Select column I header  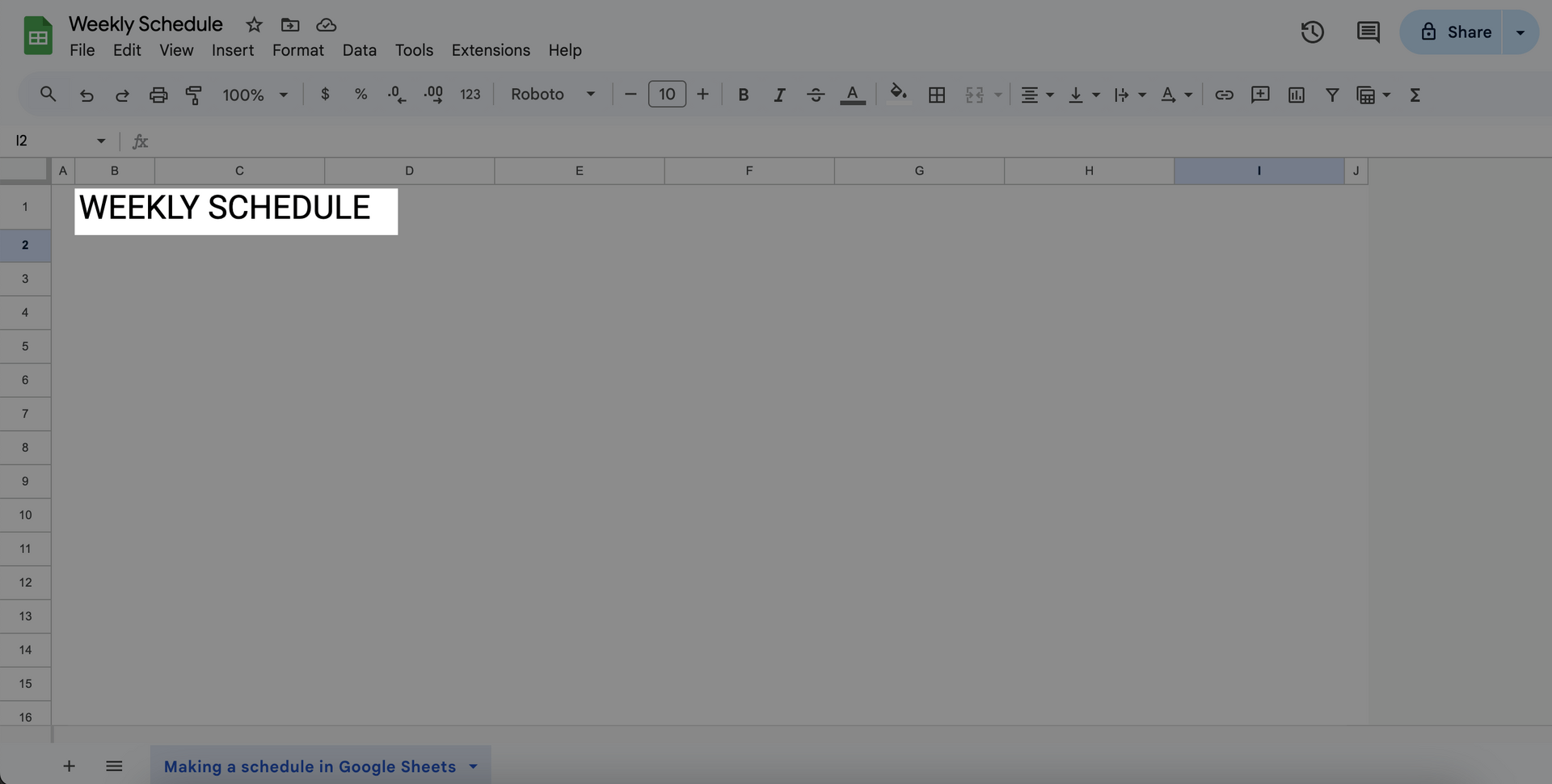coord(1259,171)
